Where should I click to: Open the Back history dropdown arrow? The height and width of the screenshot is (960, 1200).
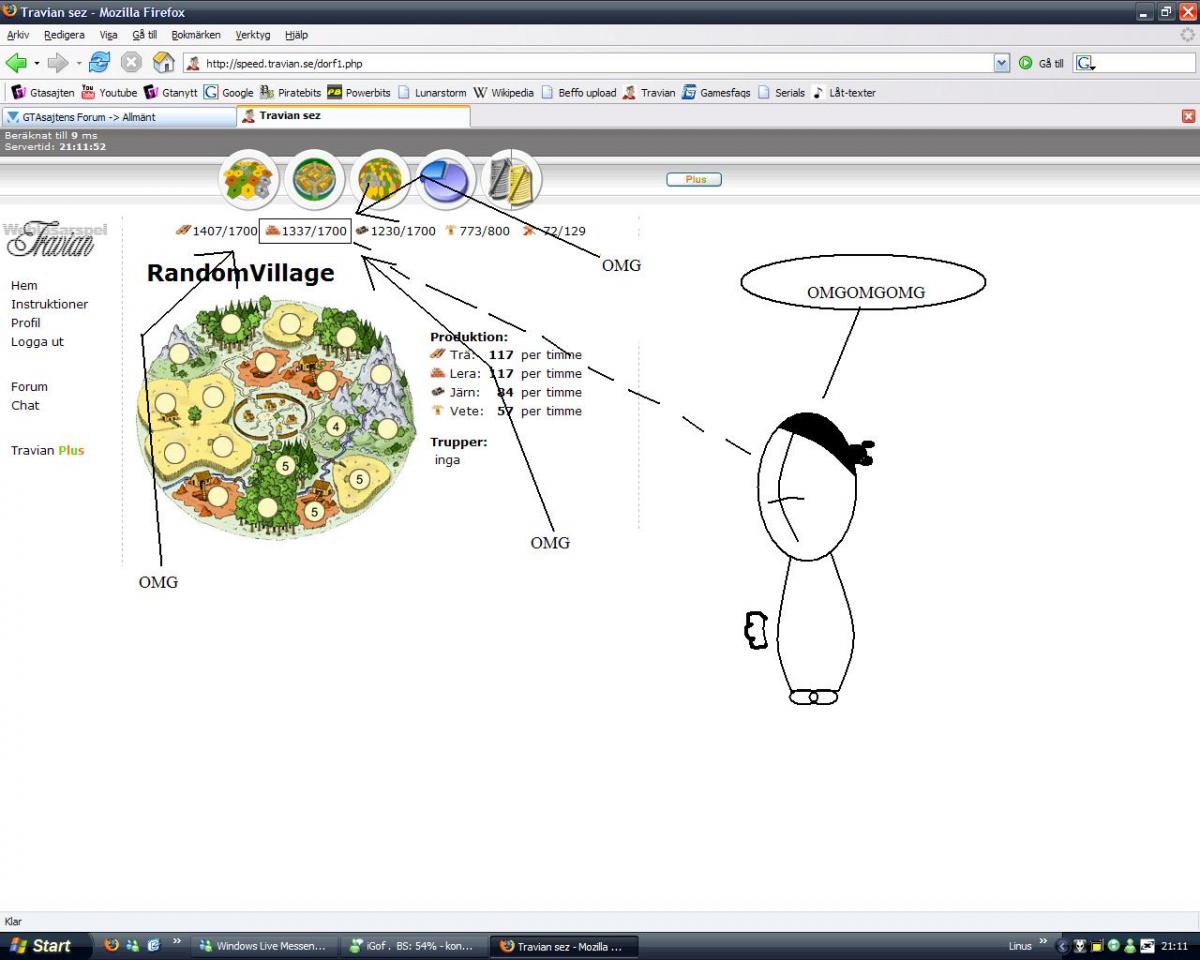(37, 63)
